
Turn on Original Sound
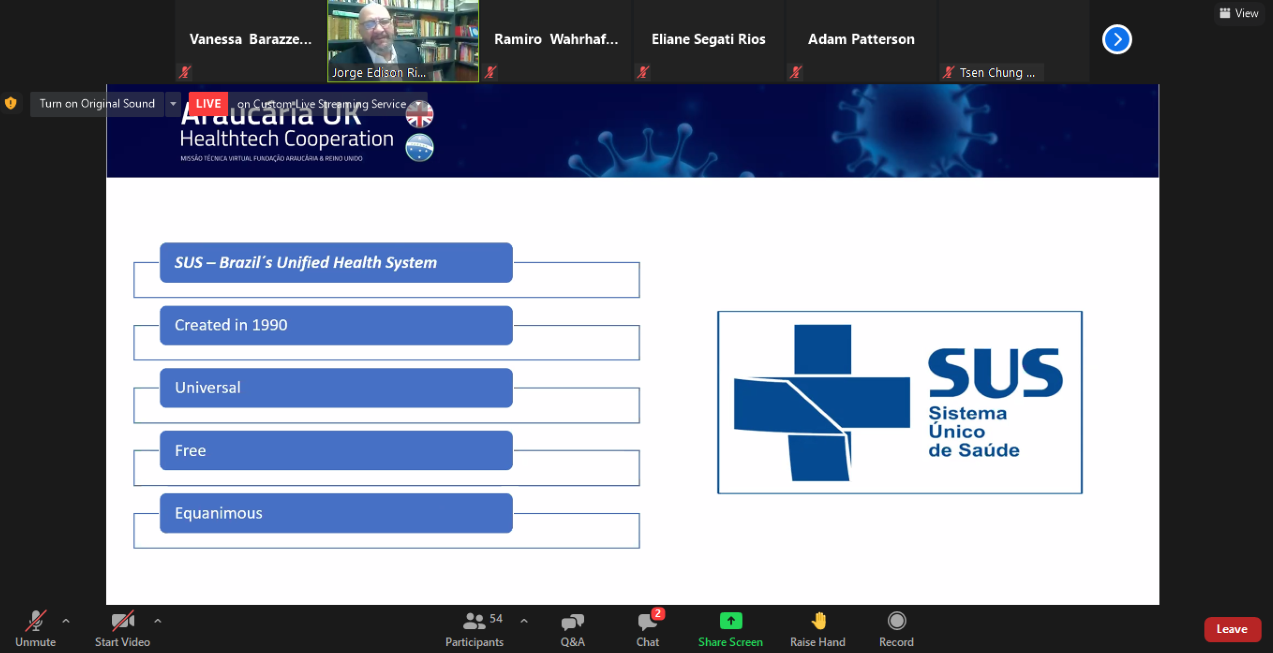[97, 104]
